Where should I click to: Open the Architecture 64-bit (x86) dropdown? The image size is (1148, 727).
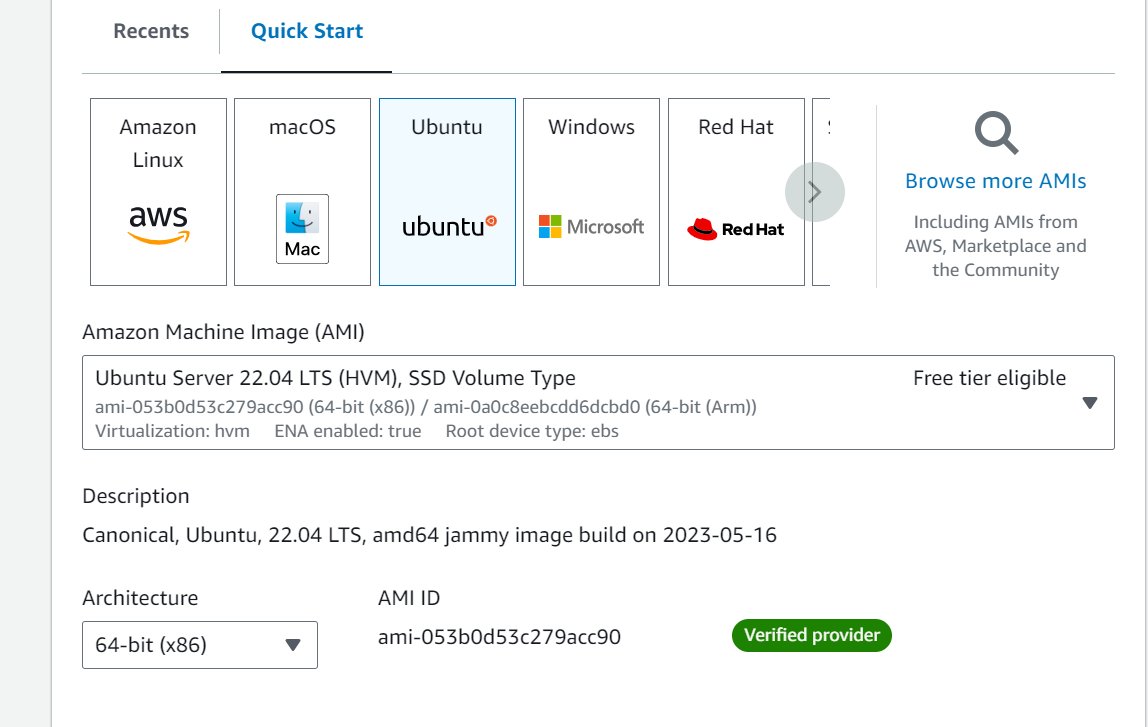(x=200, y=645)
